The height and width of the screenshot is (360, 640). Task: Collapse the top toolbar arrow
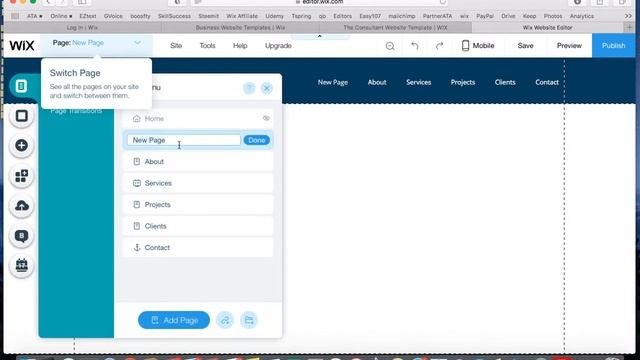coord(320,36)
